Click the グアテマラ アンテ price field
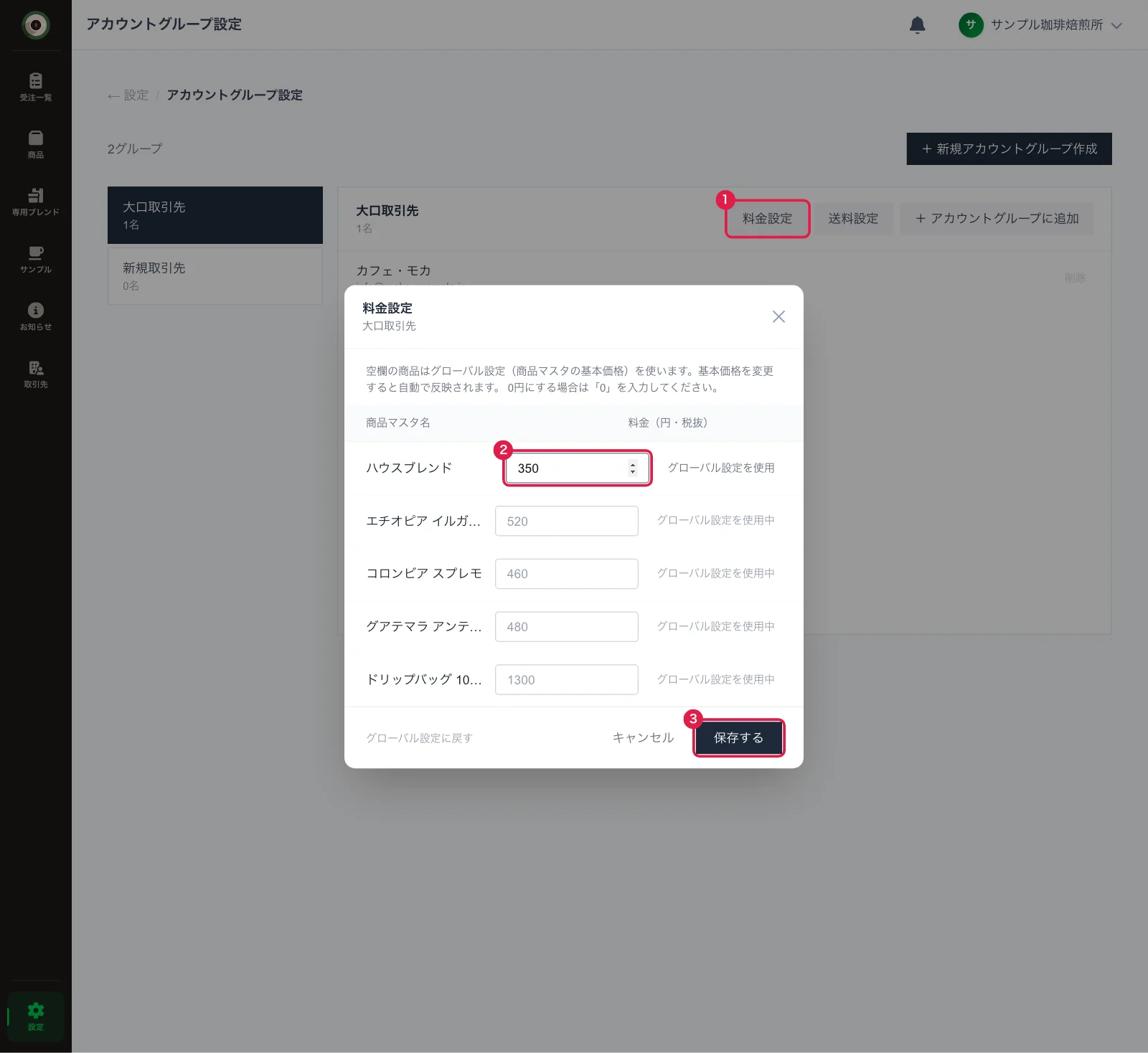This screenshot has height=1053, width=1148. click(567, 627)
